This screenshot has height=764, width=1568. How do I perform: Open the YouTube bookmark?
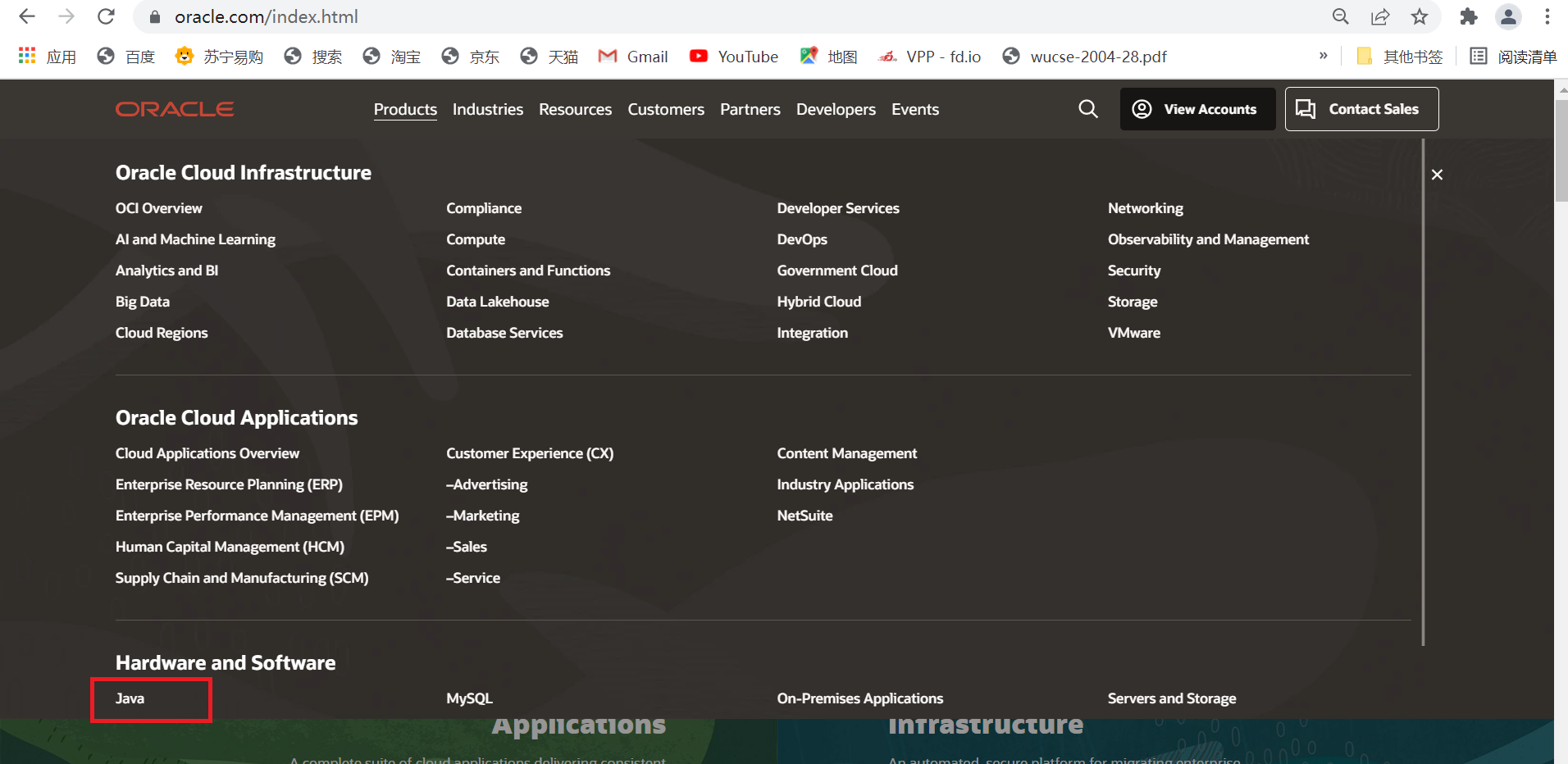734,57
